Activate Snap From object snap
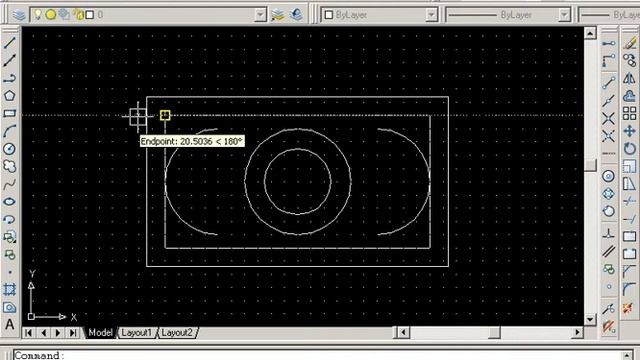The width and height of the screenshot is (640, 360). click(x=609, y=60)
